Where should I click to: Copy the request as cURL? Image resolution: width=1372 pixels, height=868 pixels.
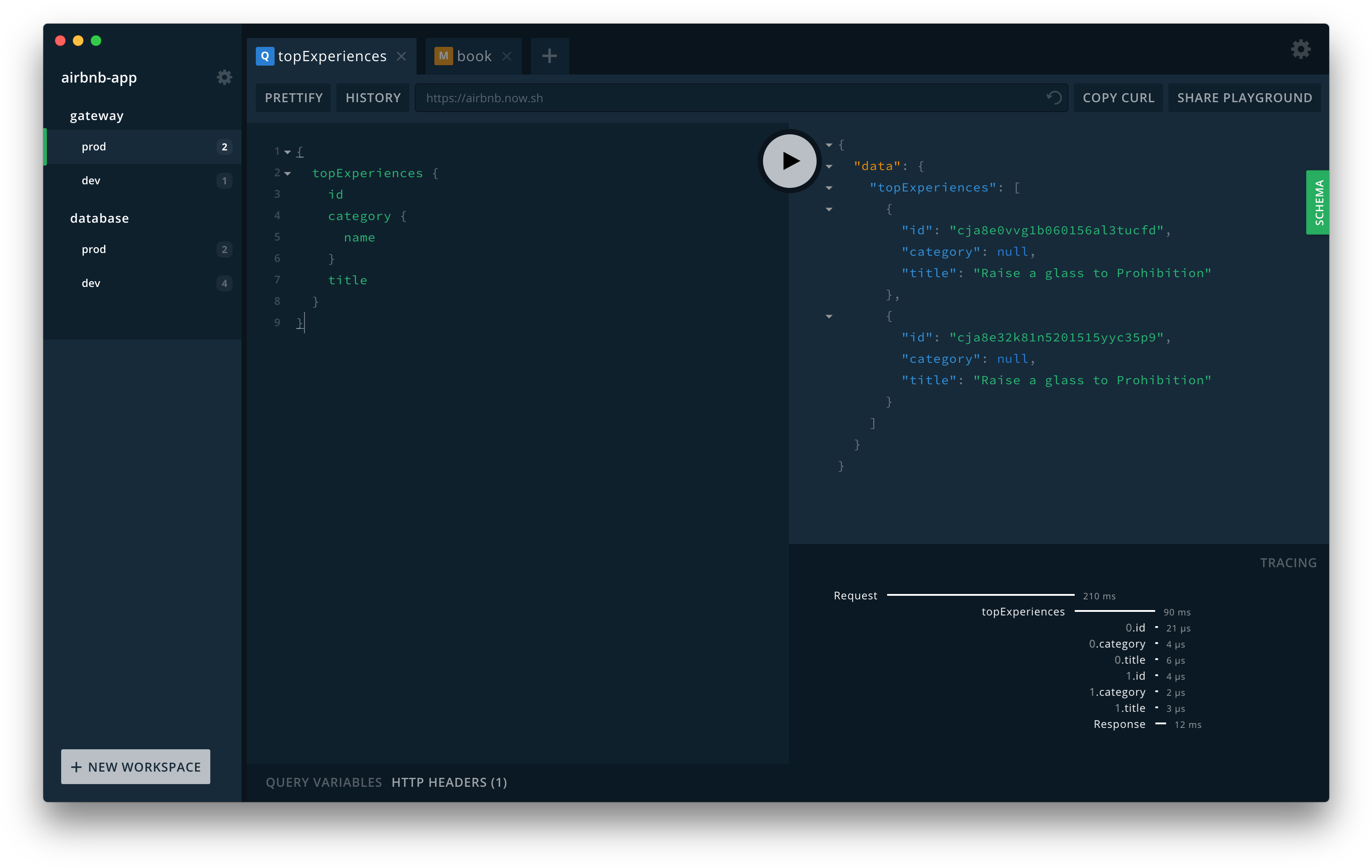[1118, 97]
